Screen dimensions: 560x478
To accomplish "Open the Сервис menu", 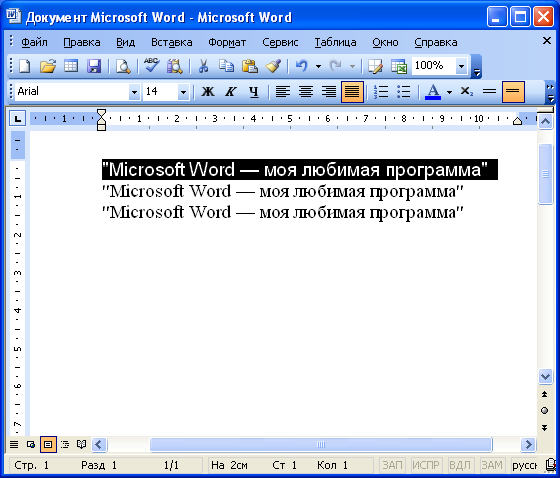I will point(280,42).
